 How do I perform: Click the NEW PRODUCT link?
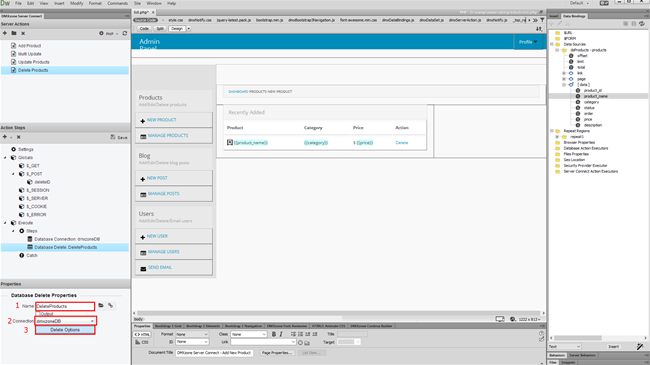pyautogui.click(x=161, y=120)
